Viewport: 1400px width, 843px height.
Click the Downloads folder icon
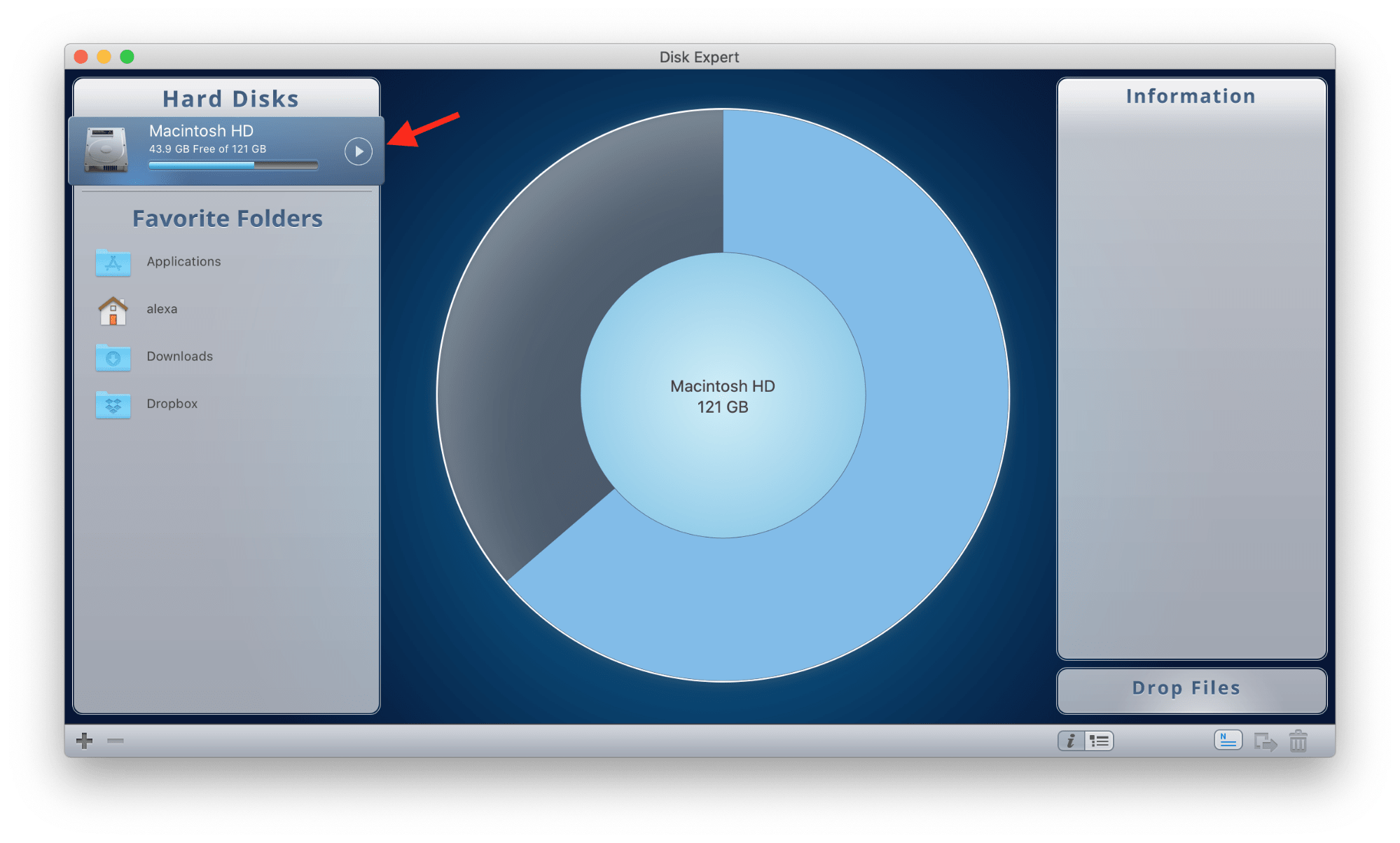coord(112,358)
